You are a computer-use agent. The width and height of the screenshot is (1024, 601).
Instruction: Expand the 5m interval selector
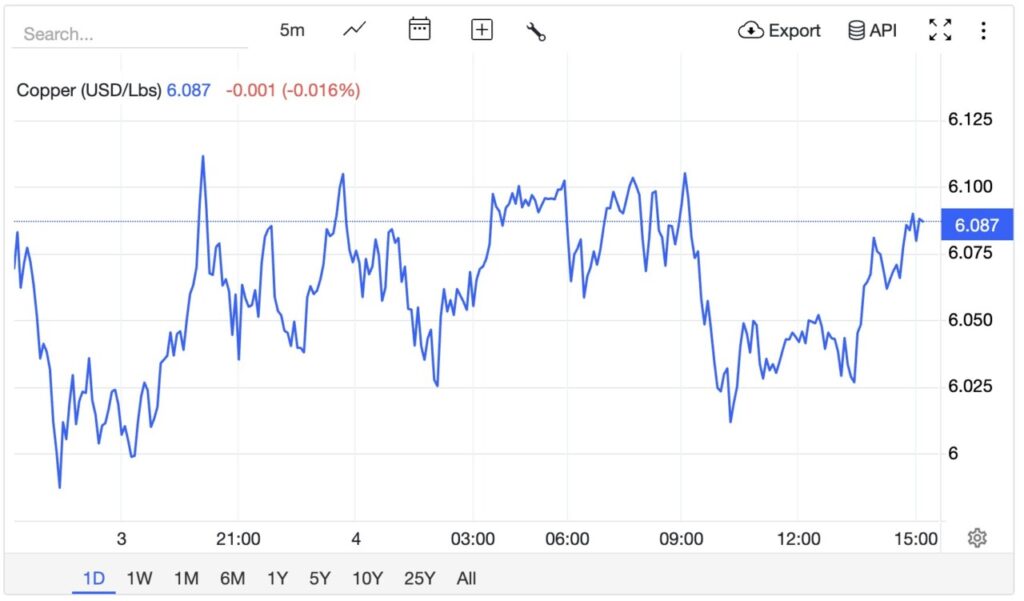pos(292,30)
